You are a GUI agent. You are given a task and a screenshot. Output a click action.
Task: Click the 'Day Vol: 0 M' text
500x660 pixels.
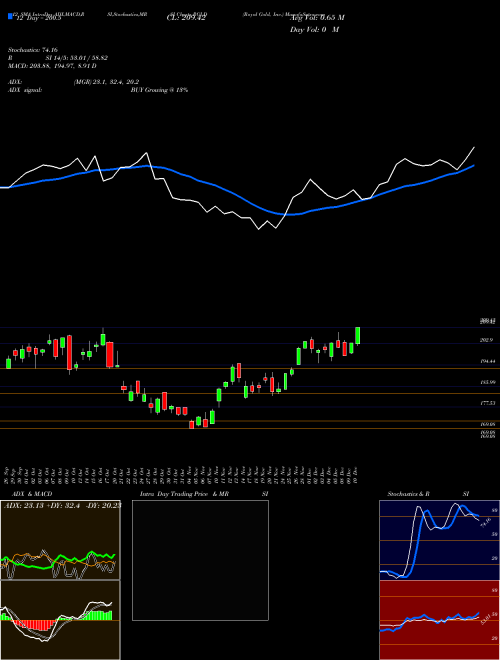(x=314, y=30)
